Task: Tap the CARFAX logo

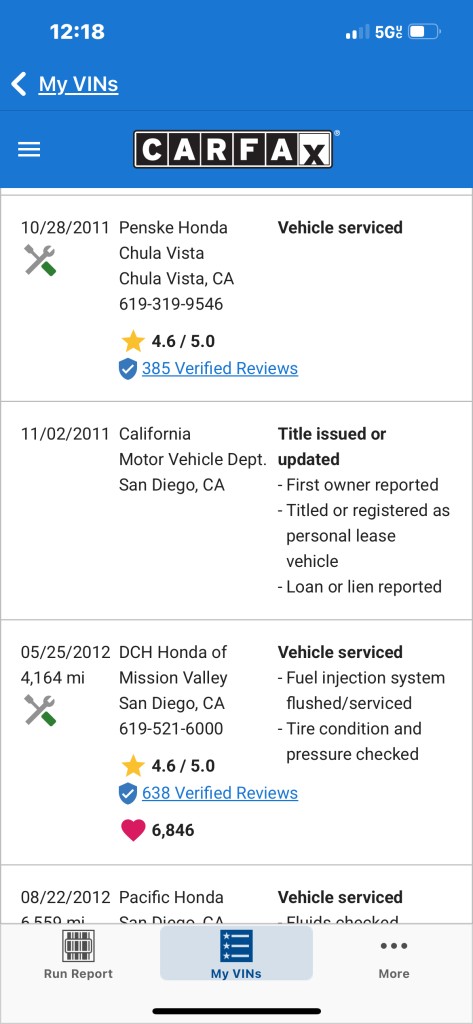Action: click(x=233, y=150)
